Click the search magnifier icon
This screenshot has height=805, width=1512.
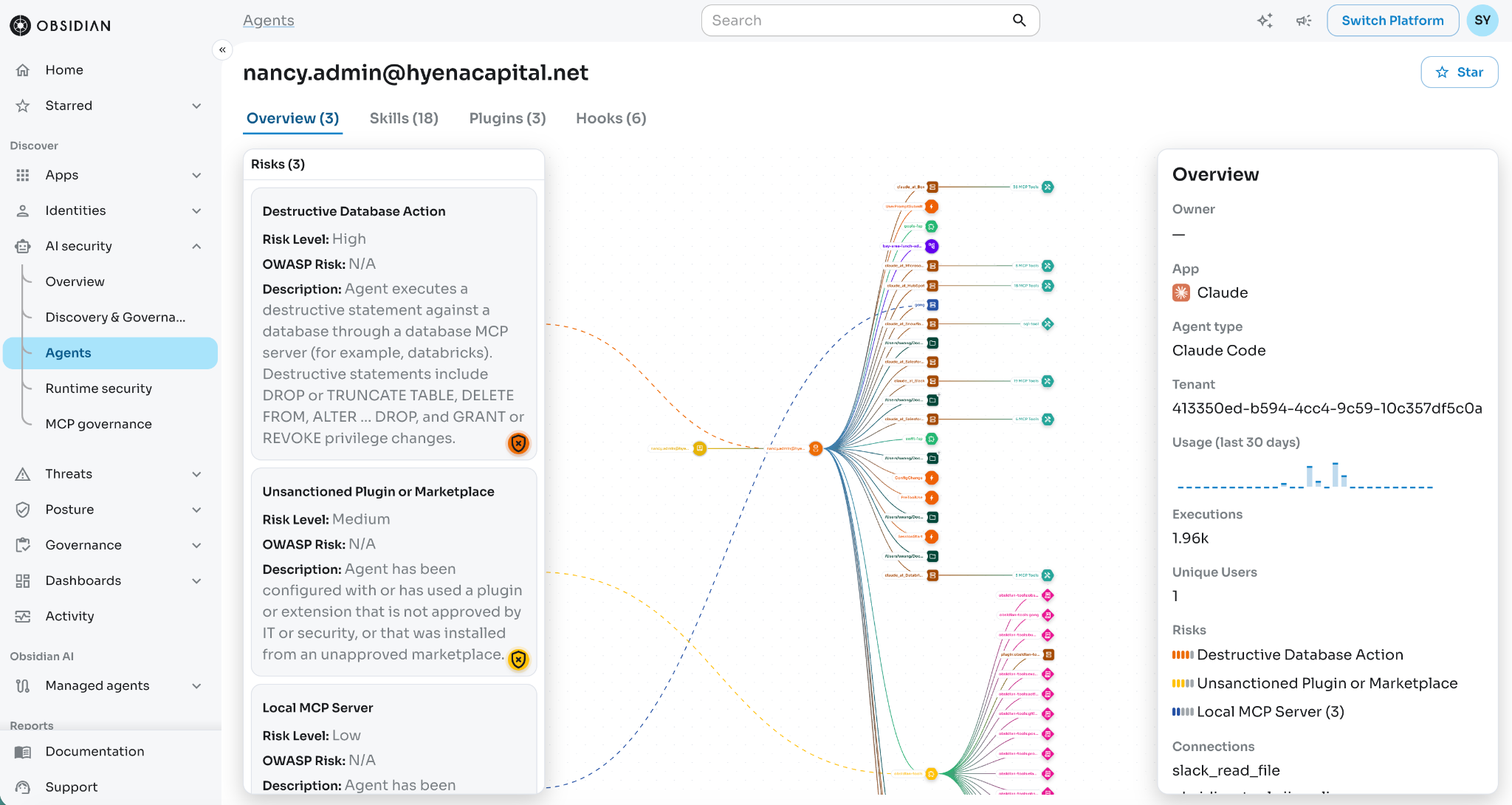[1020, 21]
